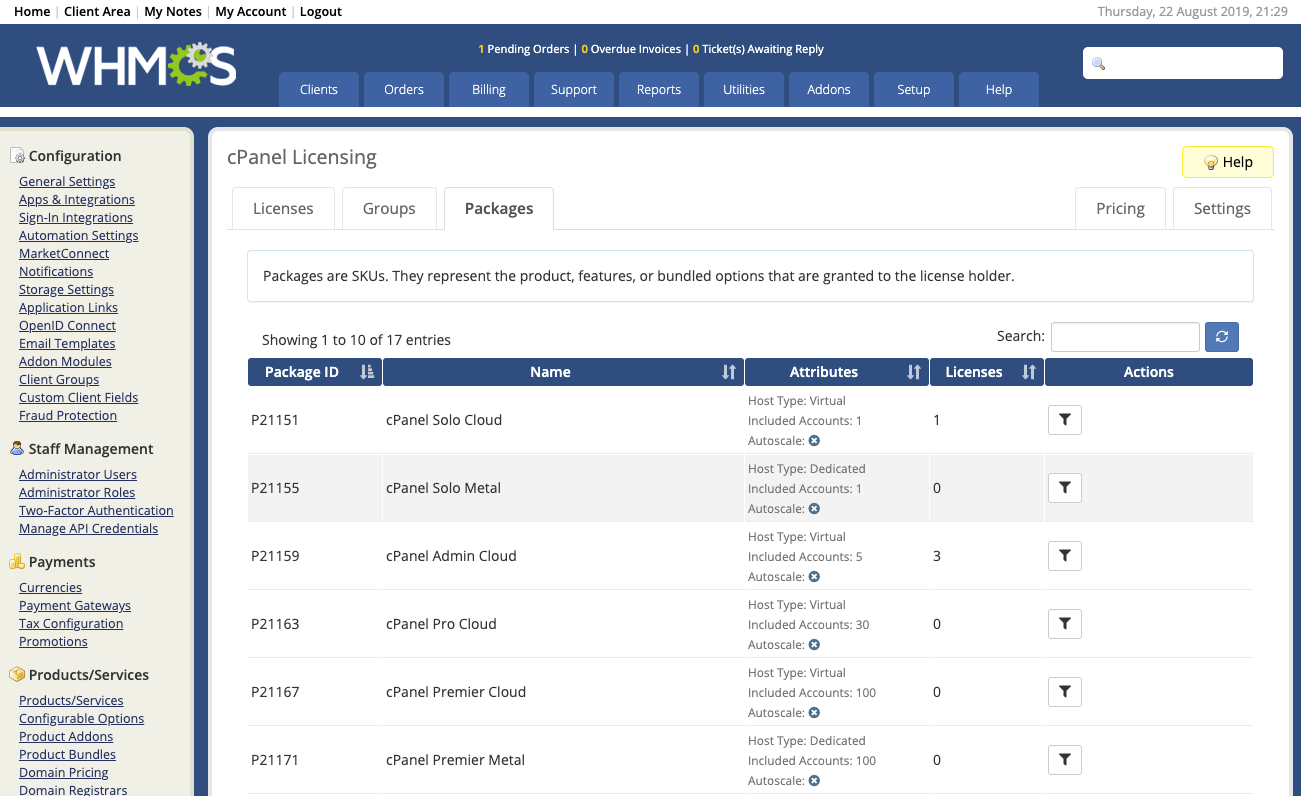The height and width of the screenshot is (796, 1301).
Task: Open Product Bundles in sidebar
Action: pyautogui.click(x=67, y=754)
